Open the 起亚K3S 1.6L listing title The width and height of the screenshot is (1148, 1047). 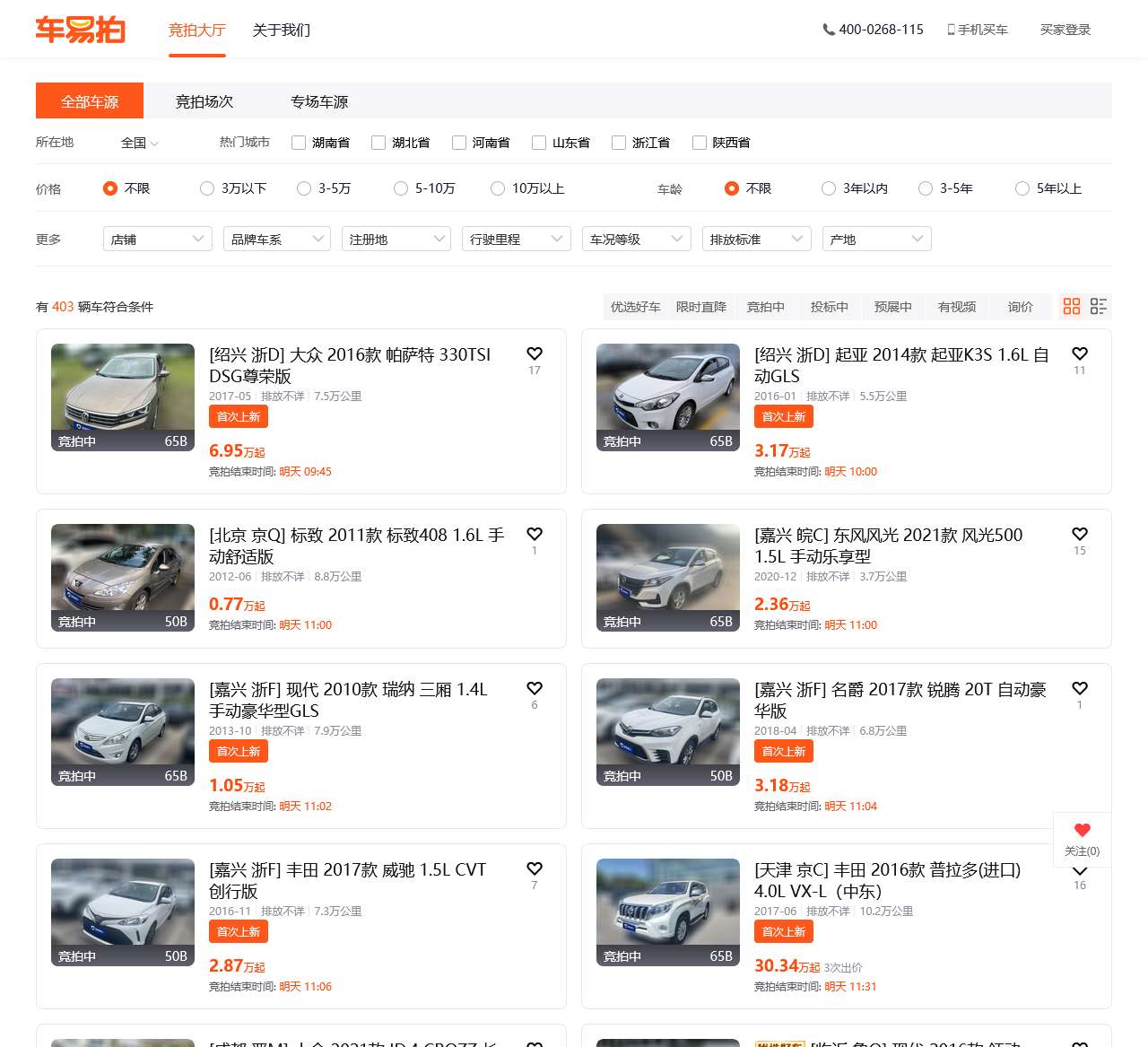point(901,365)
